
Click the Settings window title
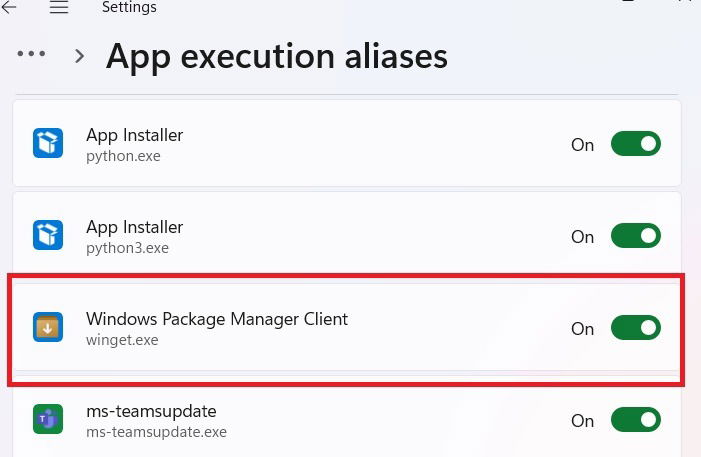129,8
